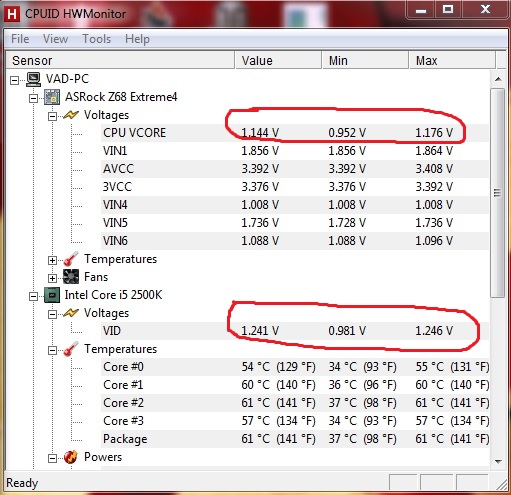Click the ASRock Z68 Extreme4 label

[121, 97]
